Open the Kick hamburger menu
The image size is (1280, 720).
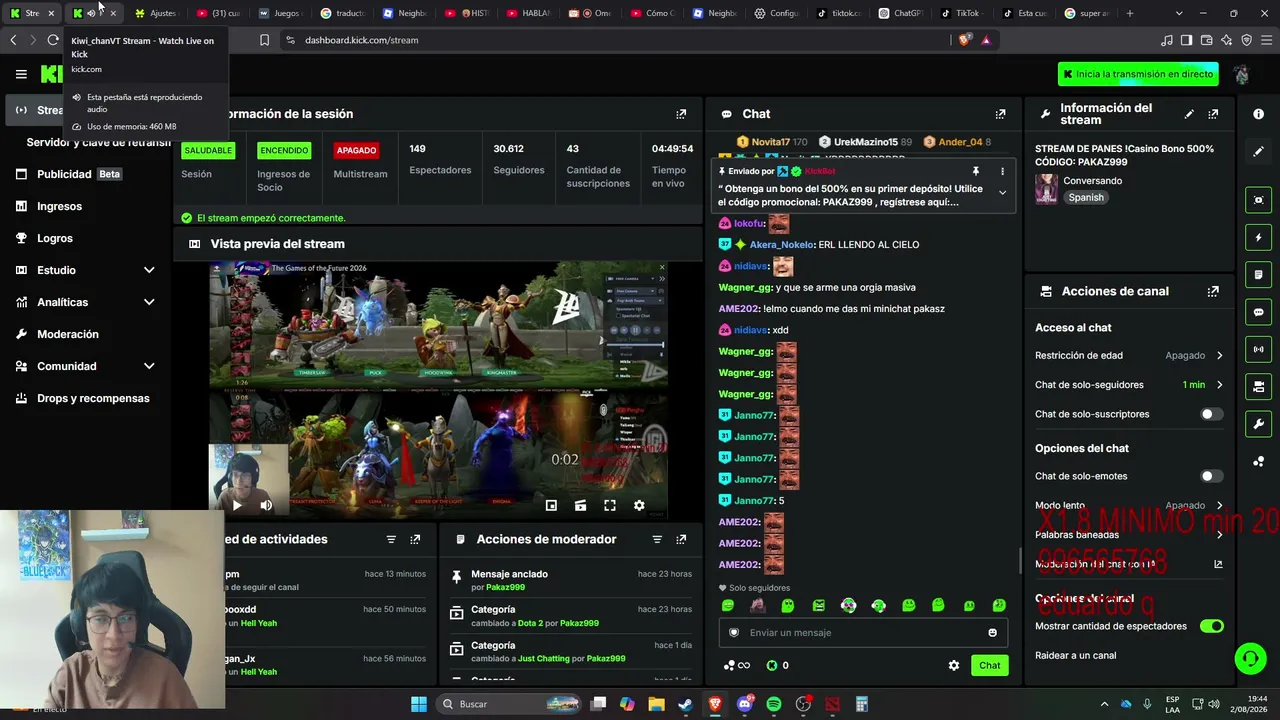pyautogui.click(x=21, y=74)
